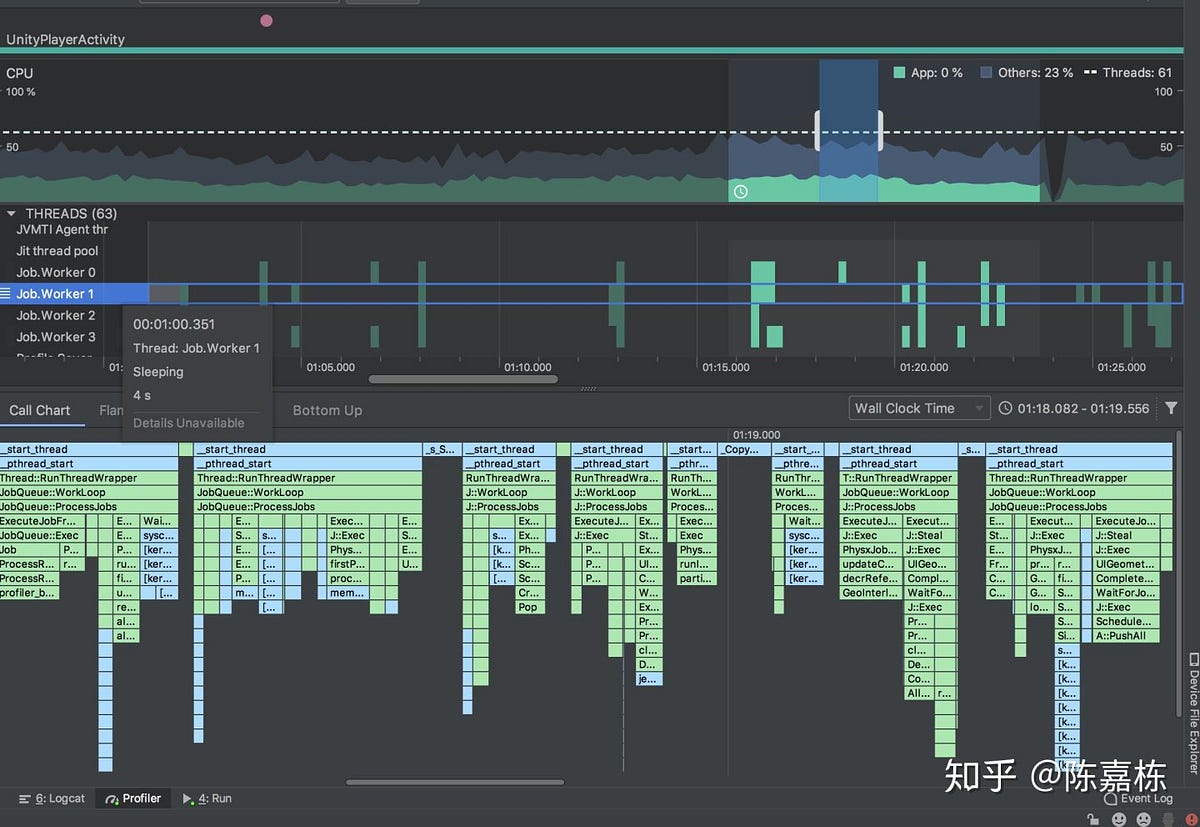
Task: Click the happy face feedback icon
Action: (x=1117, y=819)
